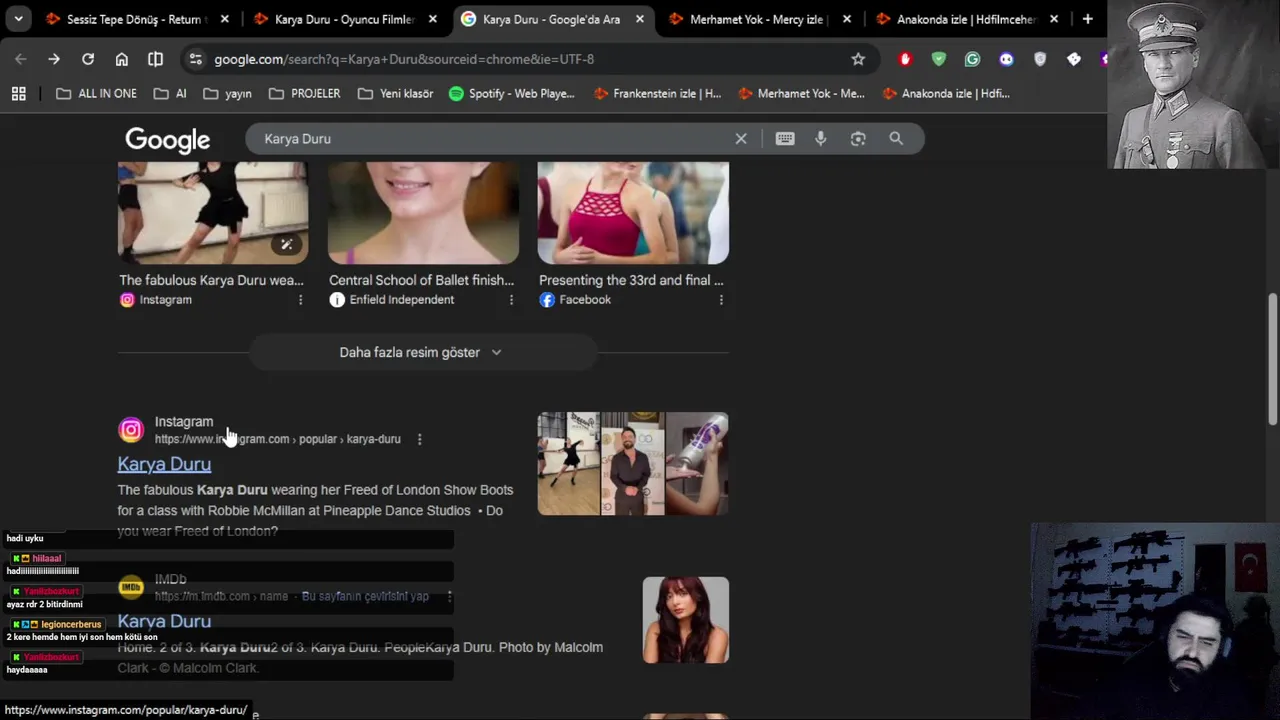Open the Instagram Karya Duru result title
1280x720 pixels.
[164, 464]
